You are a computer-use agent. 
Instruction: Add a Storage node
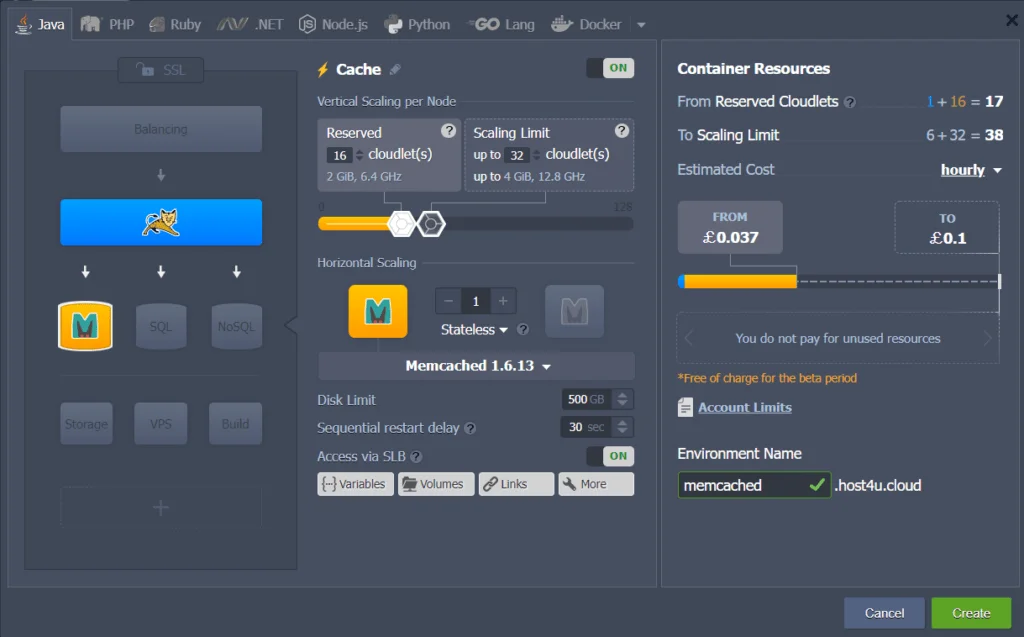(x=86, y=424)
